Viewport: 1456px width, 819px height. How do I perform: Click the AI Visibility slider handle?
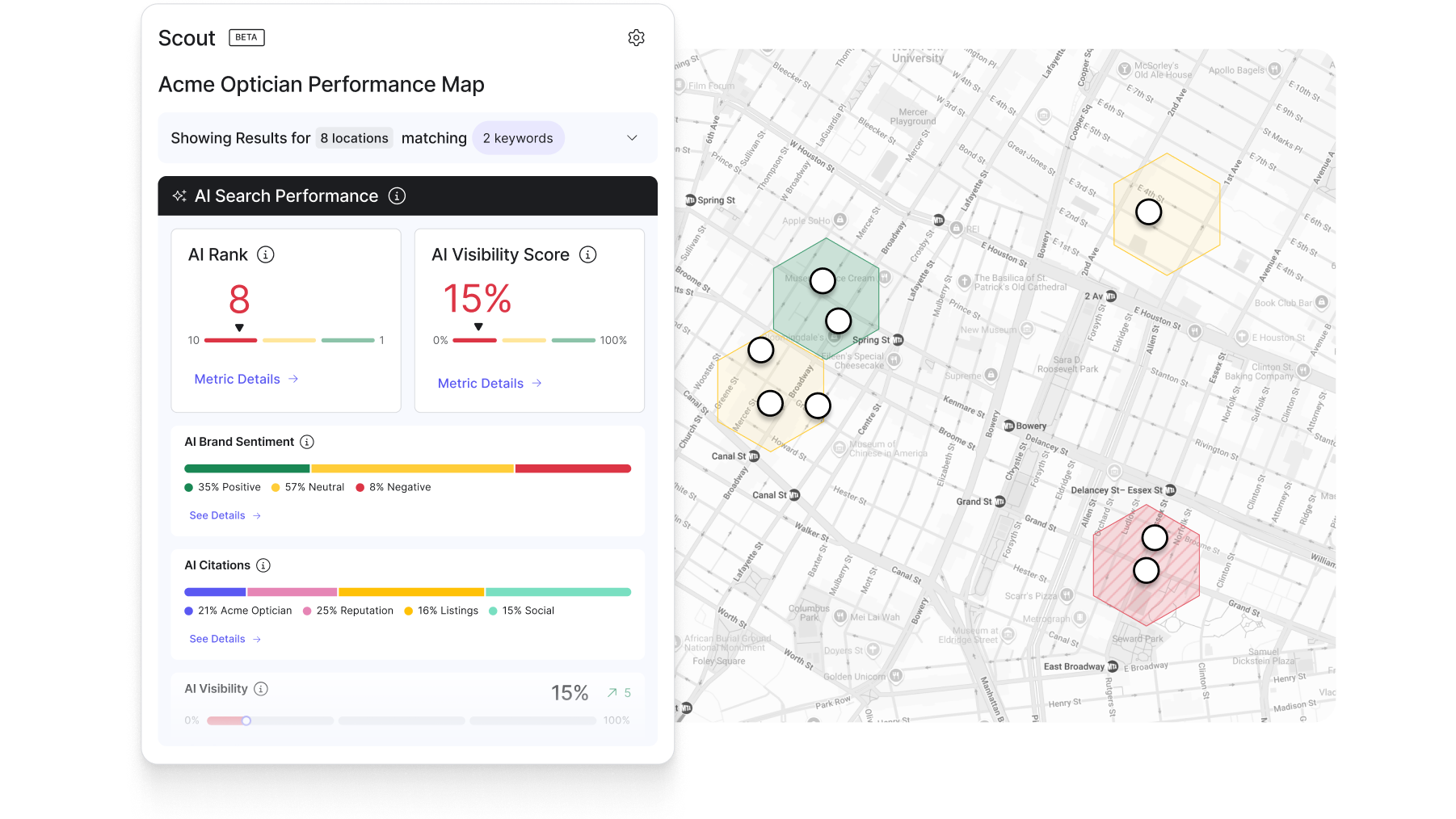(x=246, y=720)
